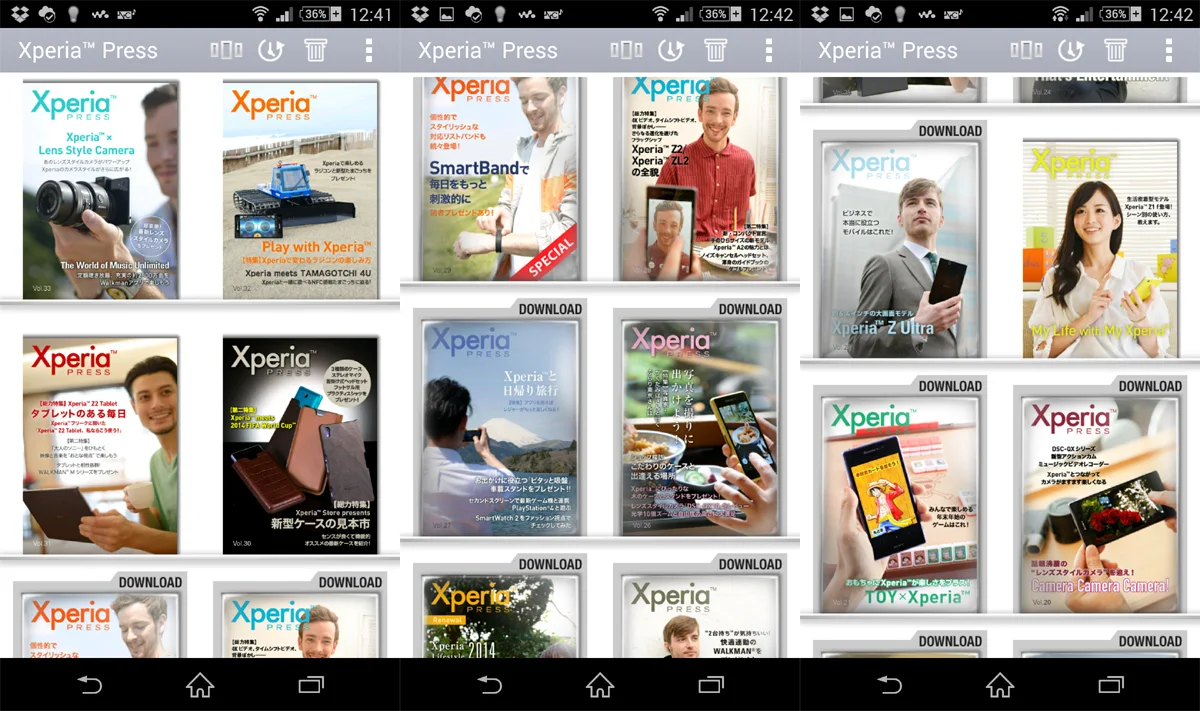Viewport: 1200px width, 711px height.
Task: Tap the Back navigation button on left screen
Action: [x=90, y=685]
